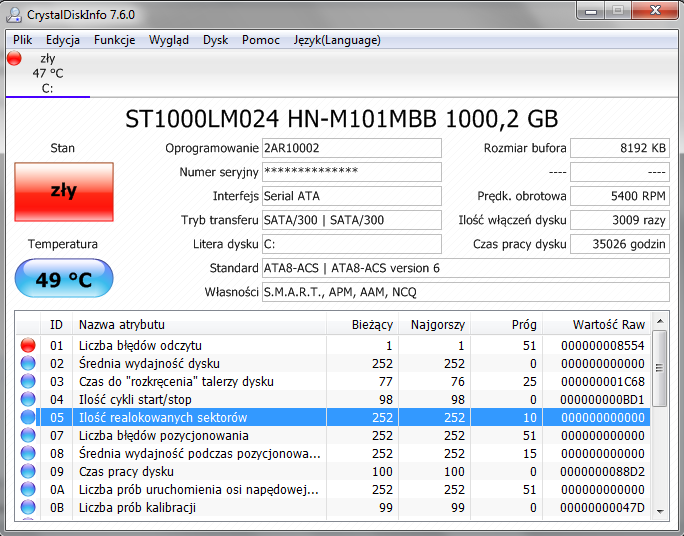Click the scroll-up arrow of attribute list
Image resolution: width=684 pixels, height=536 pixels.
[x=660, y=321]
